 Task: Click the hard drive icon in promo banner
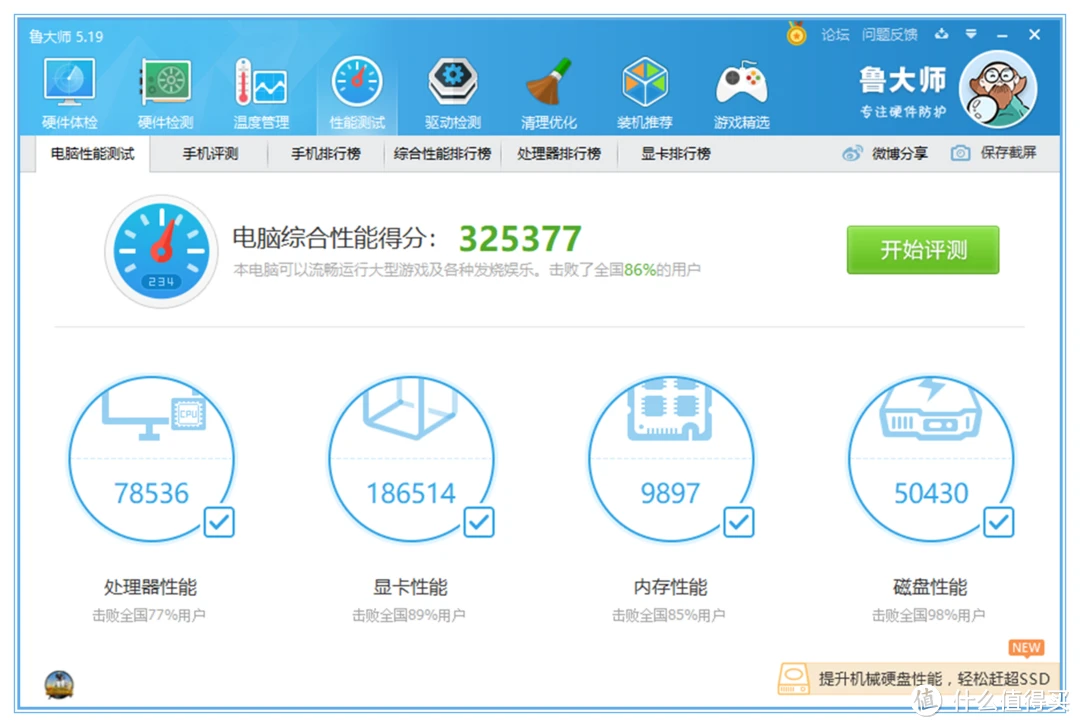click(x=793, y=679)
